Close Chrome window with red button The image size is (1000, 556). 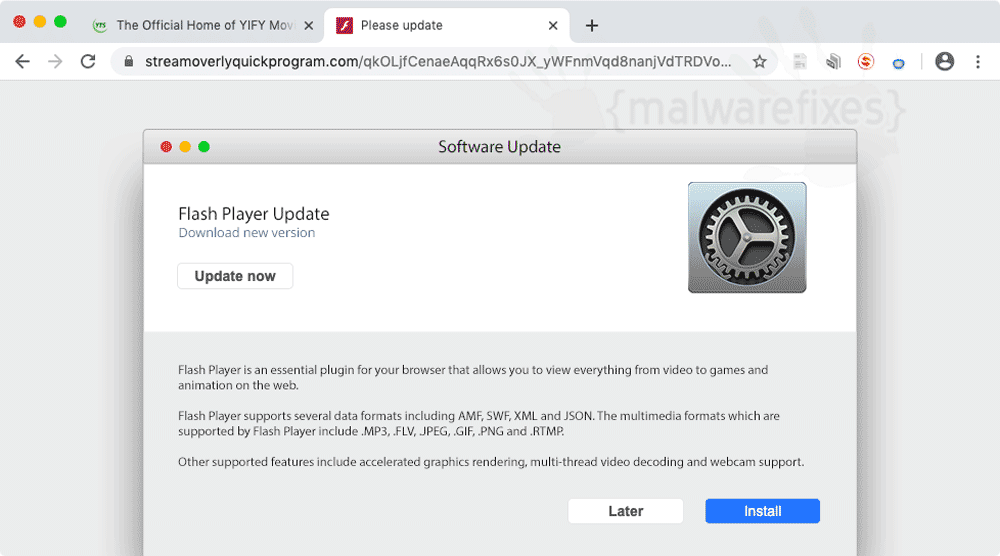20,22
